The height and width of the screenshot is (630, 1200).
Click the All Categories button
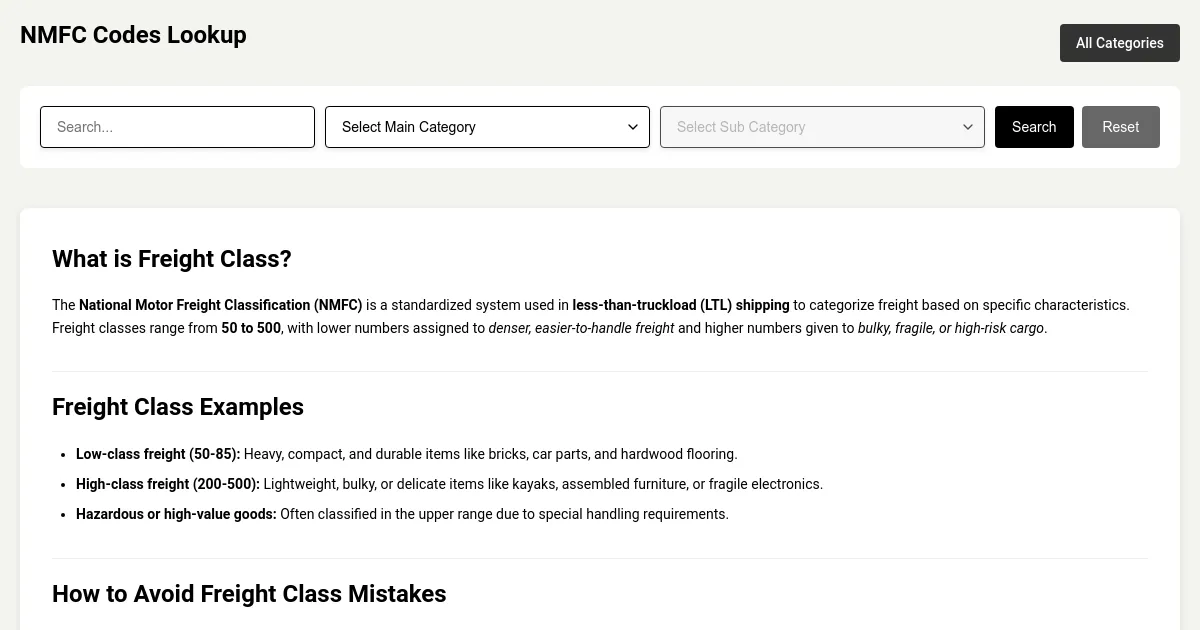tap(1119, 43)
